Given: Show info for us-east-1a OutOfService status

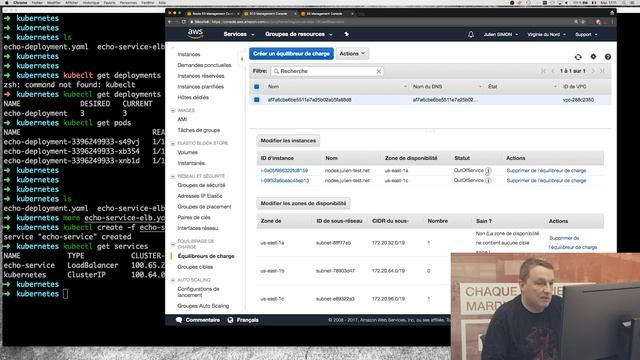Looking at the screenshot, I should coord(488,171).
